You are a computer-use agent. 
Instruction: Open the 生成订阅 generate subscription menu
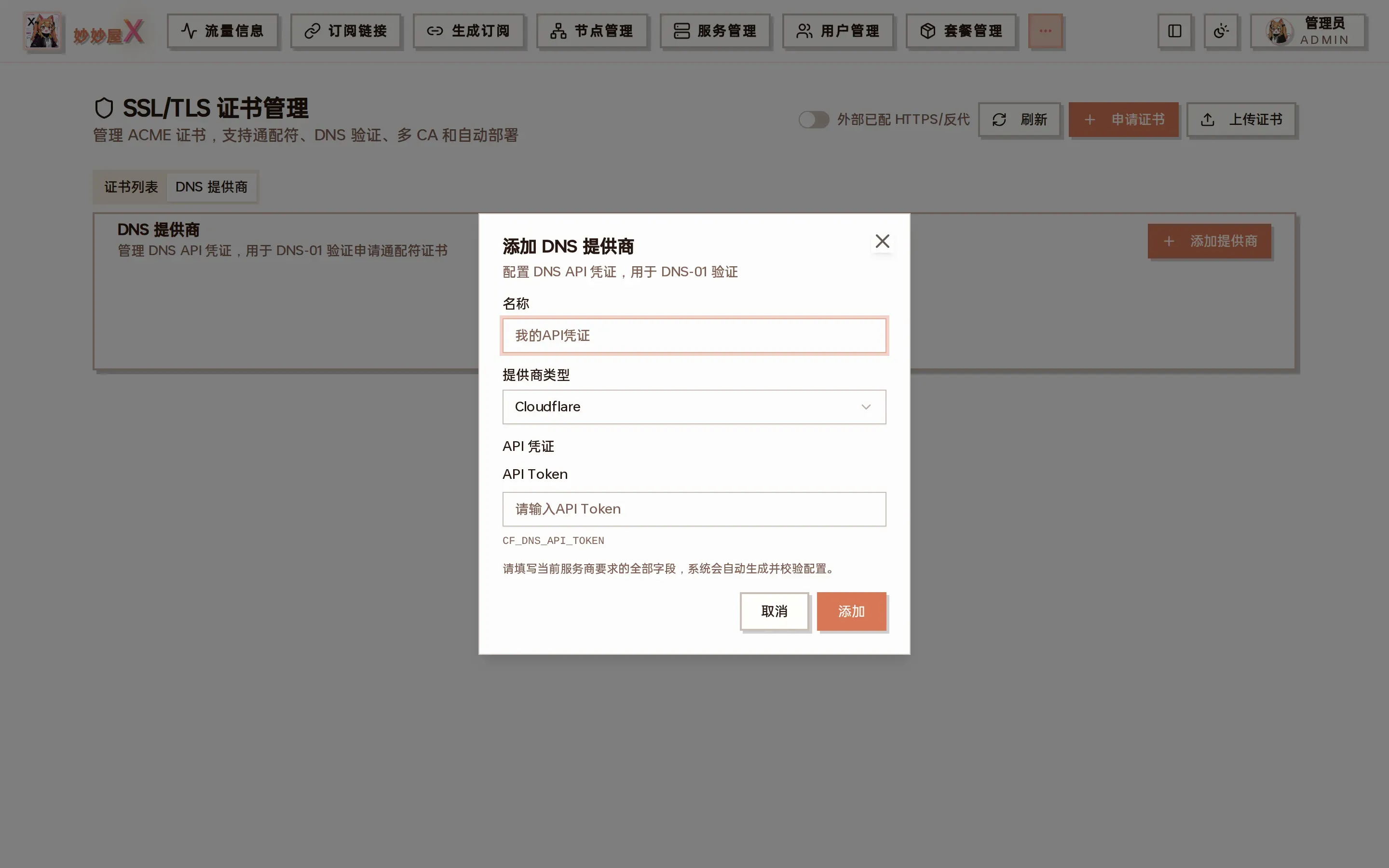click(x=468, y=31)
